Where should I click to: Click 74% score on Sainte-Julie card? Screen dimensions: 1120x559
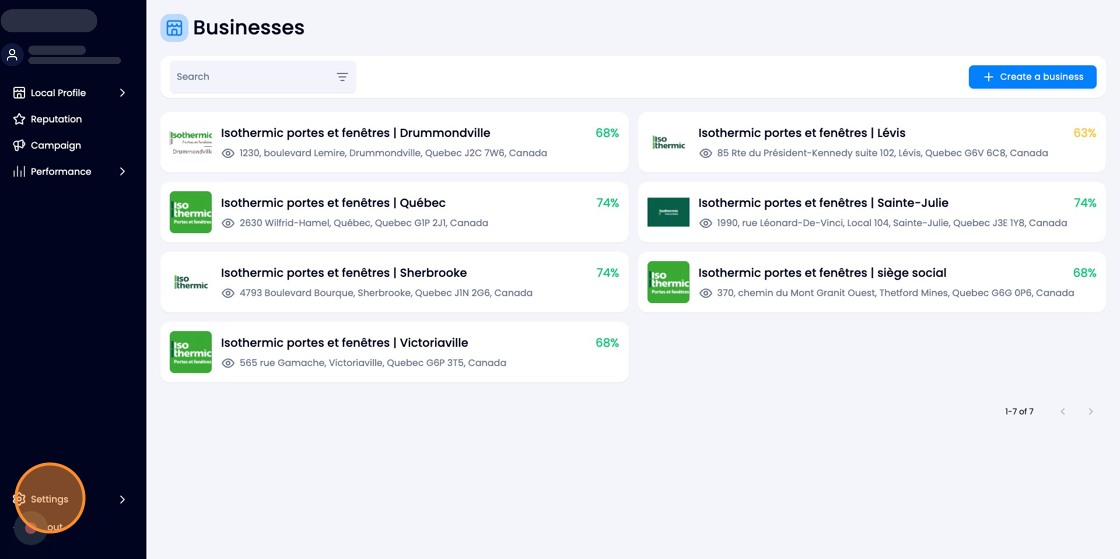(x=1084, y=203)
